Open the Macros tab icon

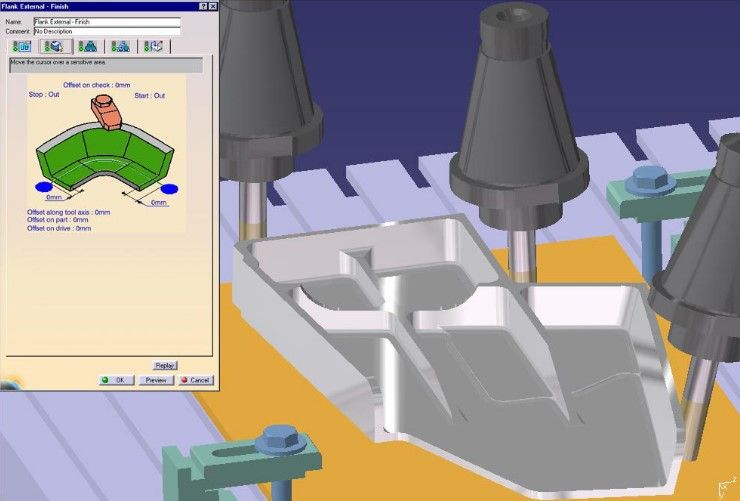pyautogui.click(x=153, y=46)
